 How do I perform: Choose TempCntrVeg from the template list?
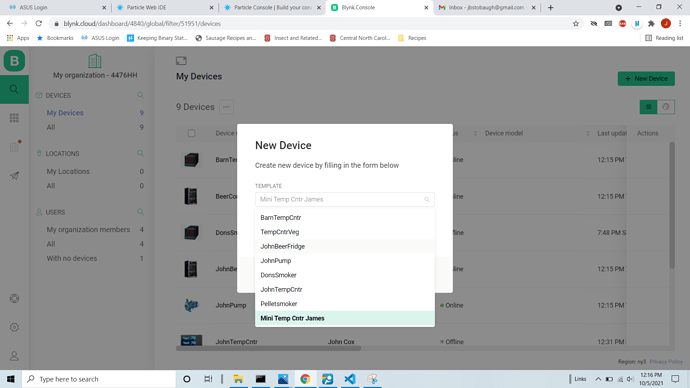(x=345, y=232)
